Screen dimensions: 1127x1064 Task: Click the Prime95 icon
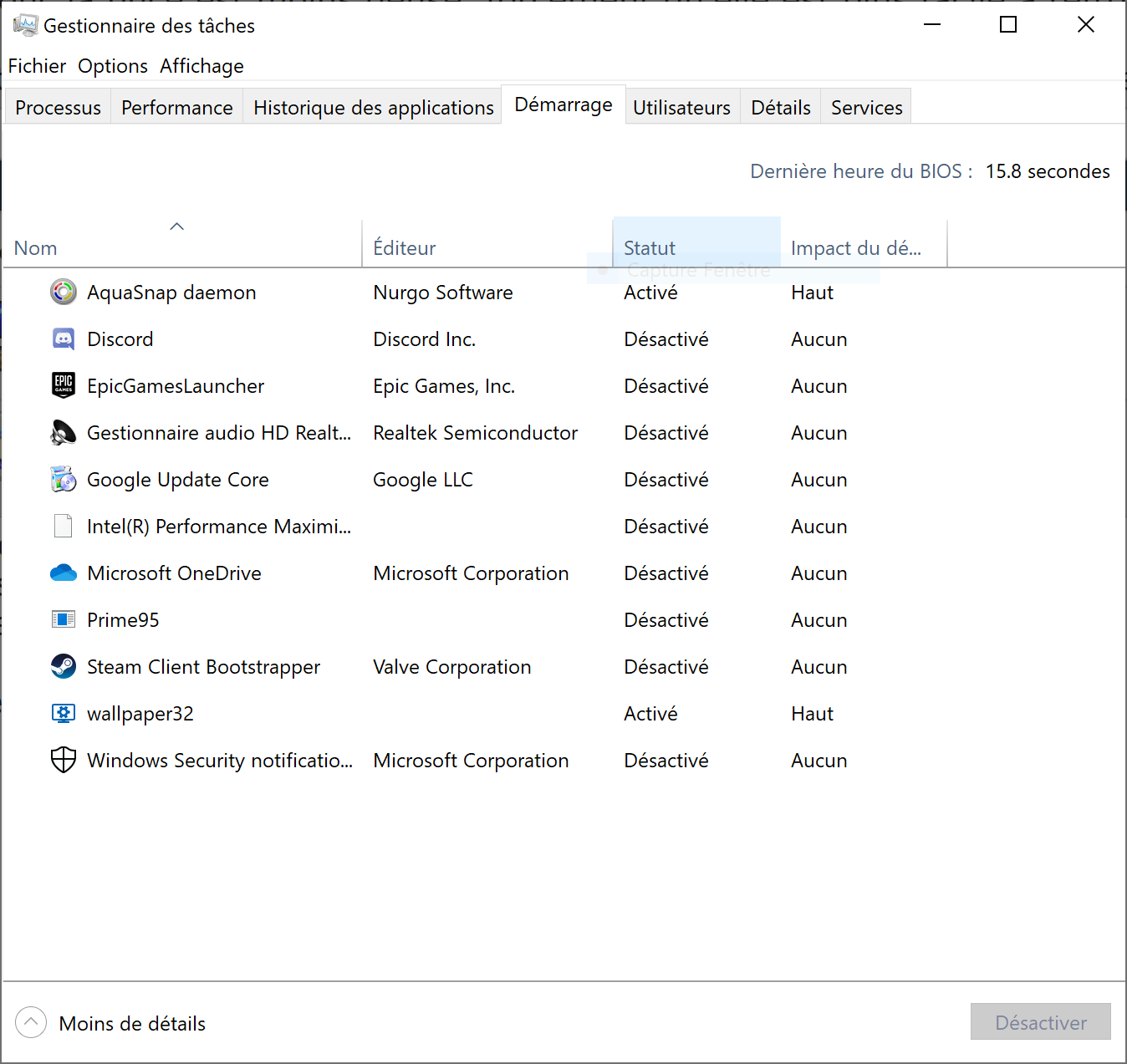pyautogui.click(x=64, y=619)
